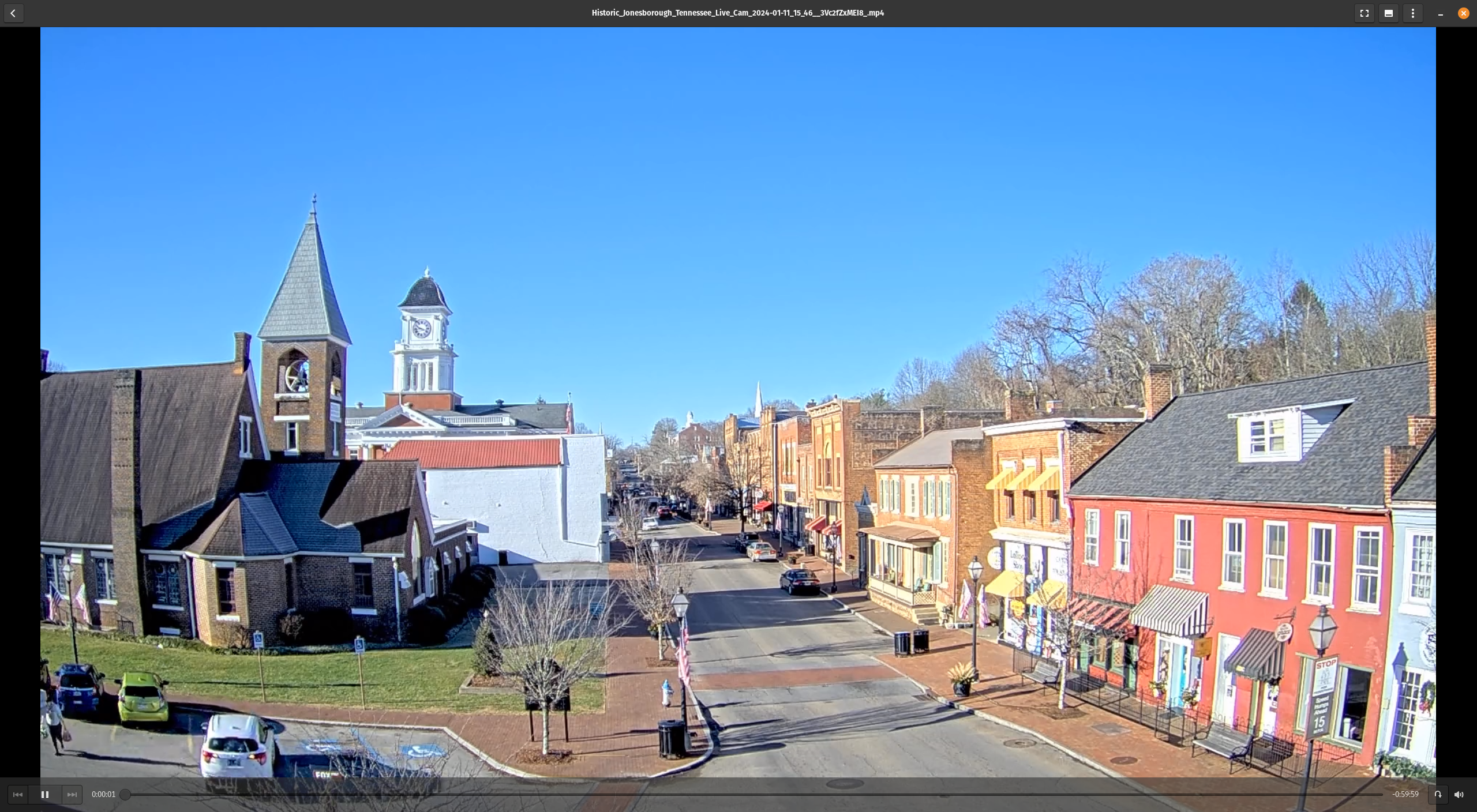This screenshot has width=1477, height=812.
Task: Click the rotate arrow button
Action: 1438,794
